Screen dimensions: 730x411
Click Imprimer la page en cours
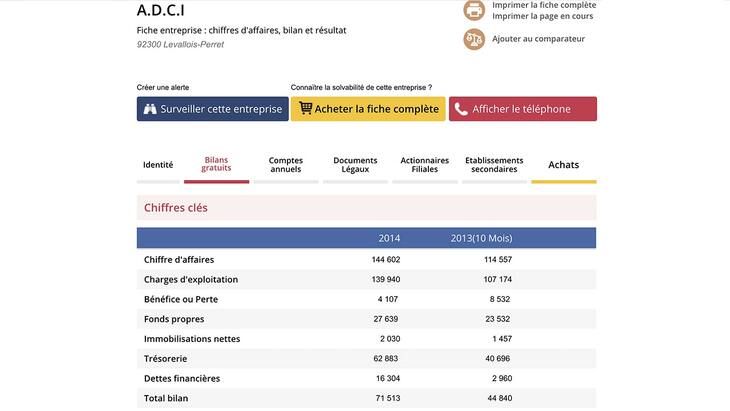click(543, 16)
